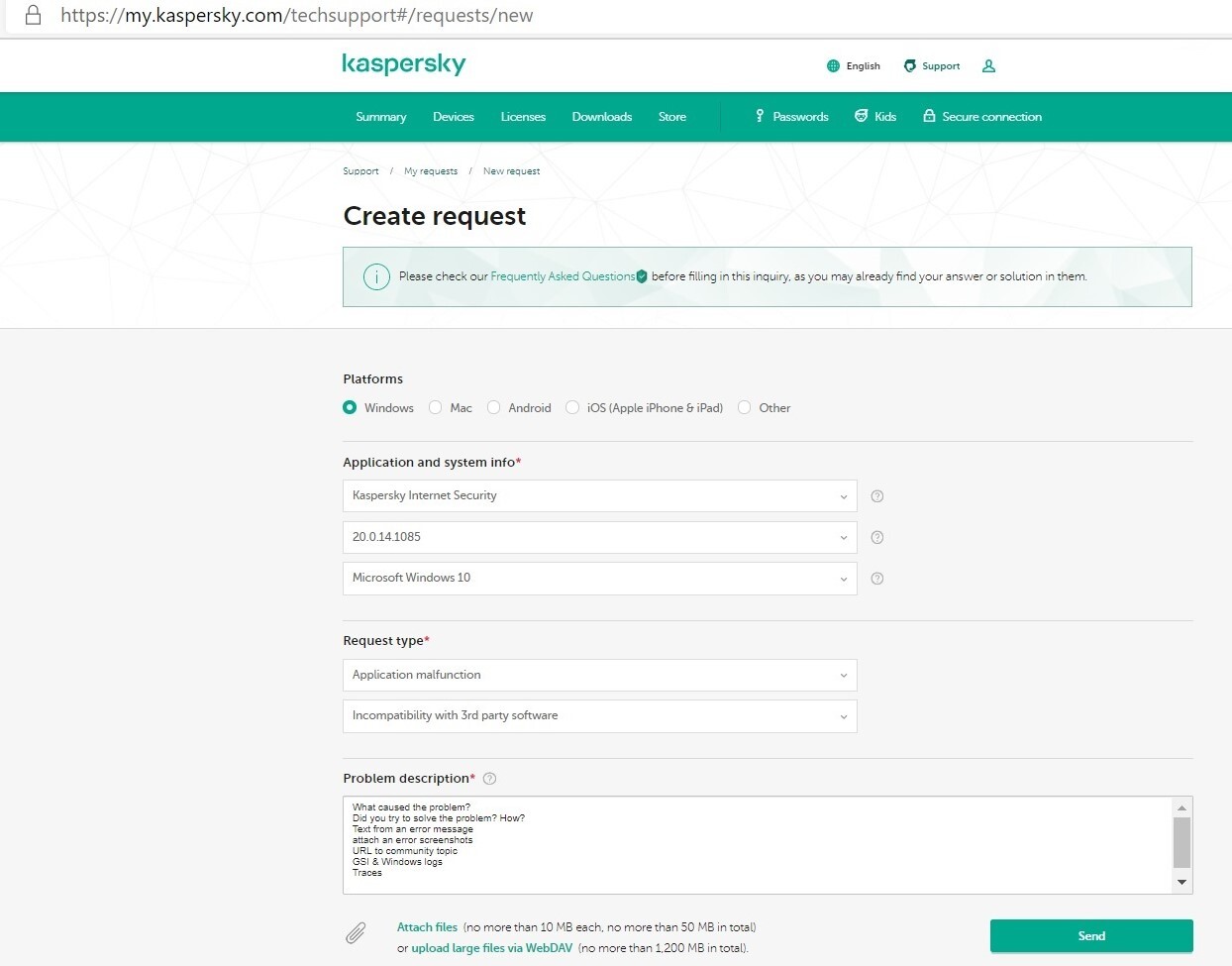Open the Summary tab
1232x966 pixels.
click(381, 117)
